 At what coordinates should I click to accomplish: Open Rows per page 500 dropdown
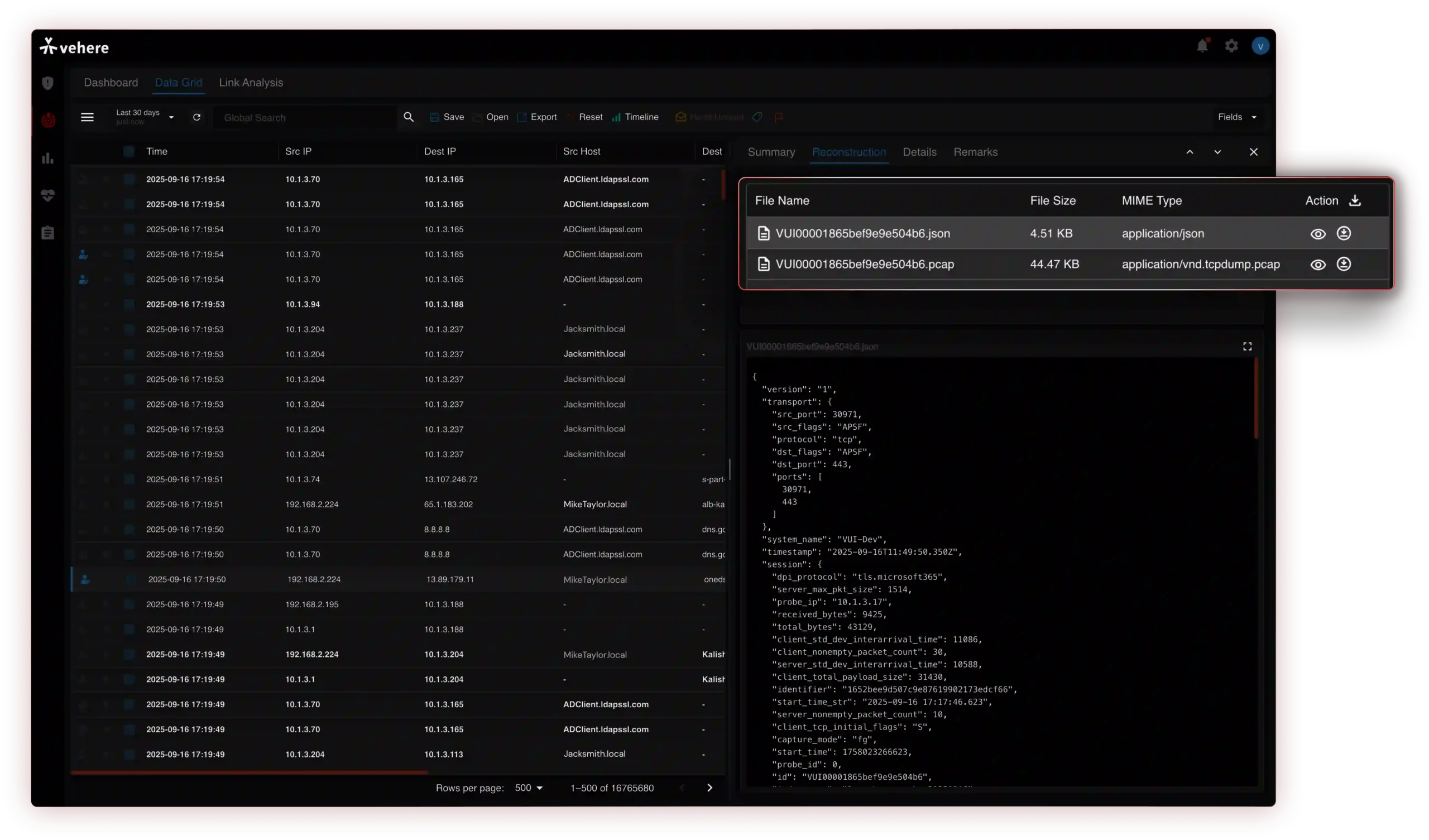pos(529,788)
